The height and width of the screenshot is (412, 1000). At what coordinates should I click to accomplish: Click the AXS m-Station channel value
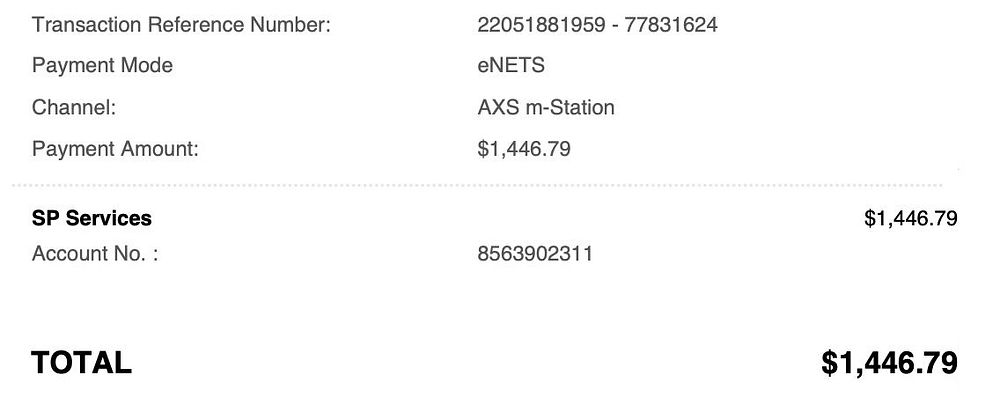tap(546, 107)
